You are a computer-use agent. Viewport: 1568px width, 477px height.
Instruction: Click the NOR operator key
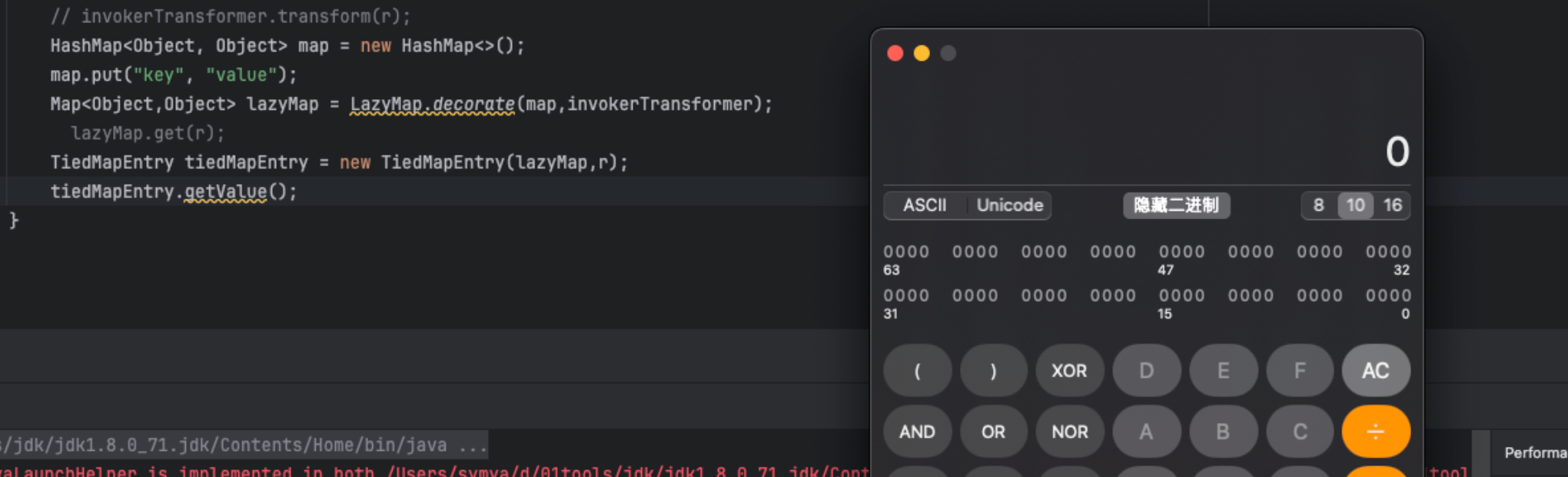[1069, 432]
